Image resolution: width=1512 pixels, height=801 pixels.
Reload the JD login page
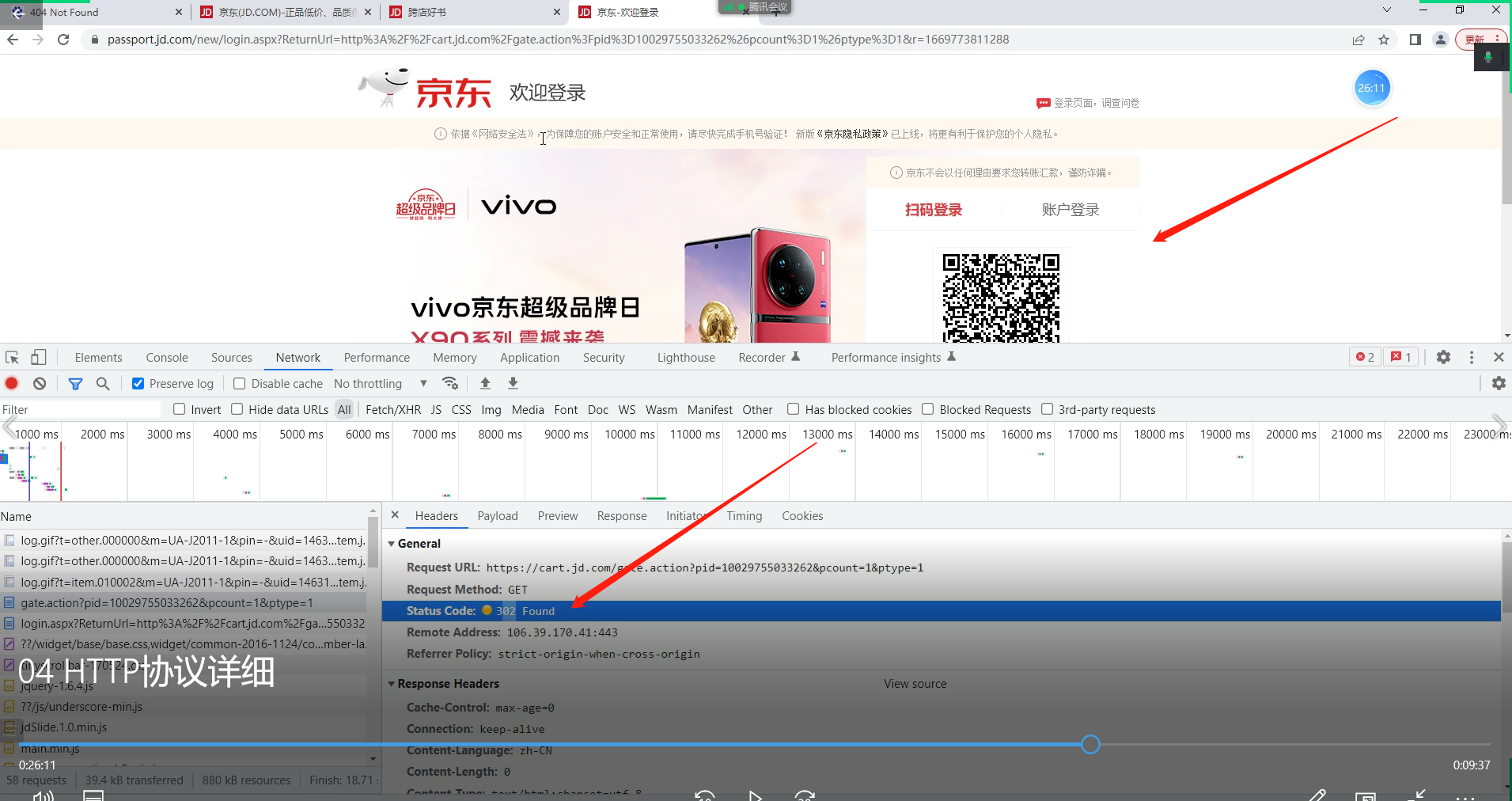pyautogui.click(x=63, y=40)
